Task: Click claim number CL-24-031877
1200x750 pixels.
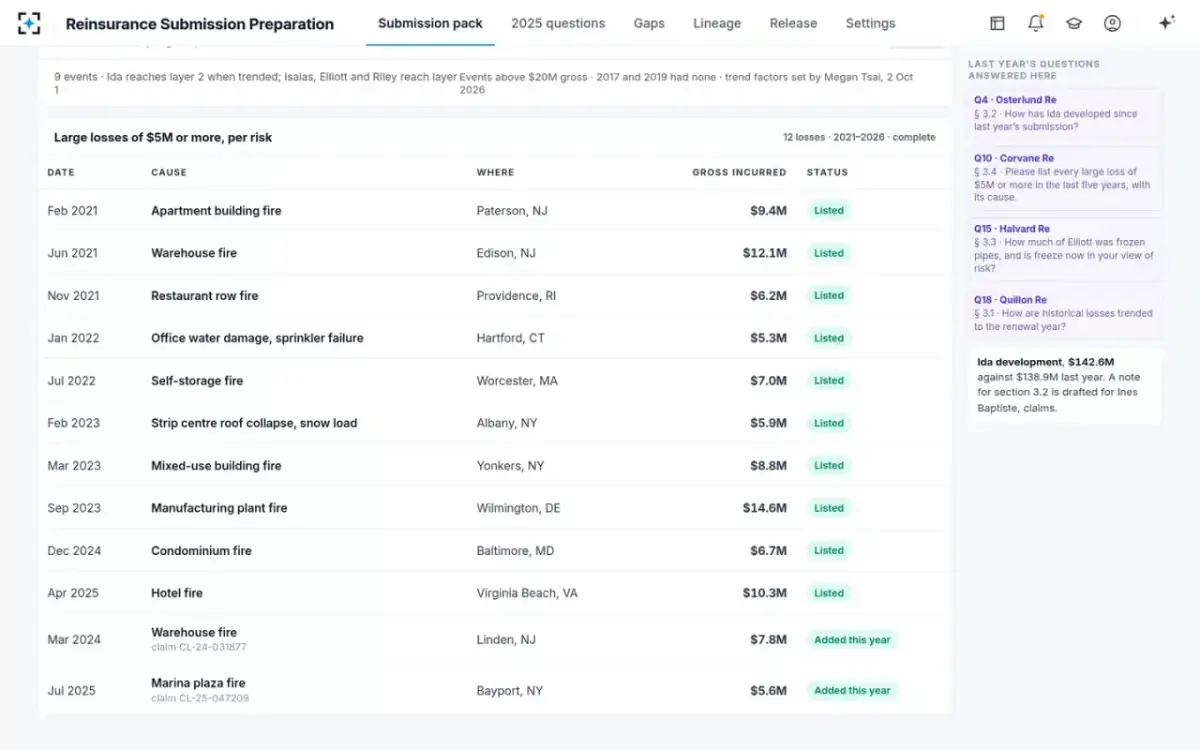Action: tap(199, 647)
